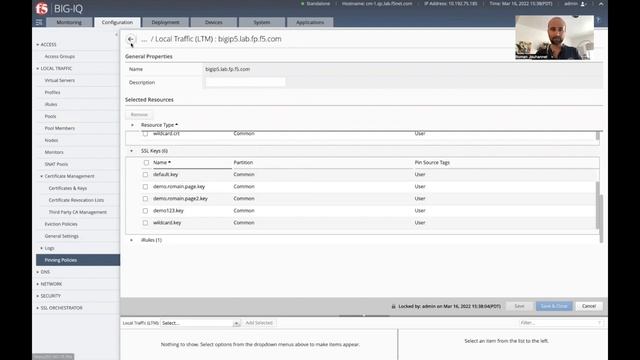Check the demo.romain.page.key checkbox
The width and height of the screenshot is (640, 360).
145,187
